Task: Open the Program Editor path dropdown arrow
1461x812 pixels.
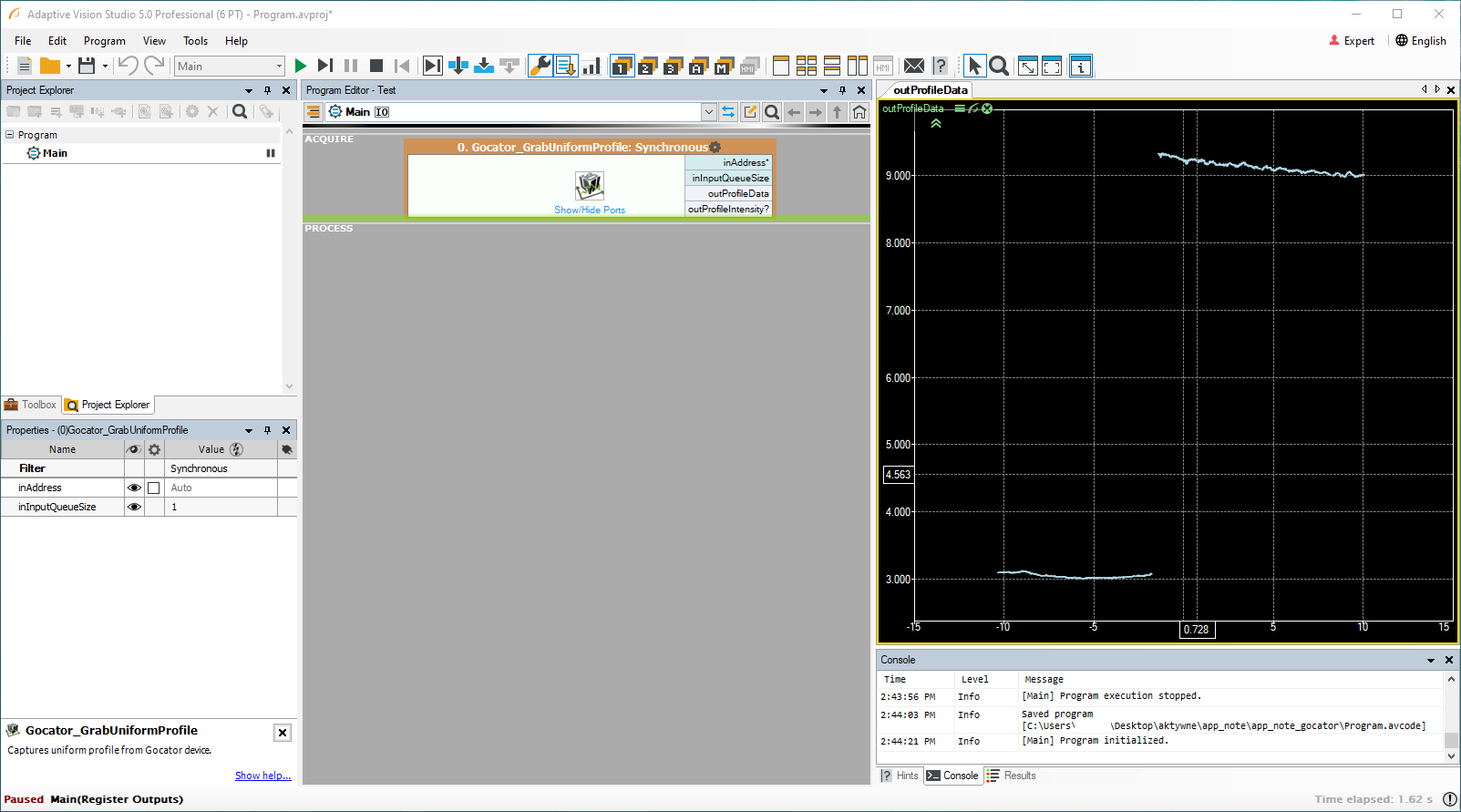Action: (708, 112)
